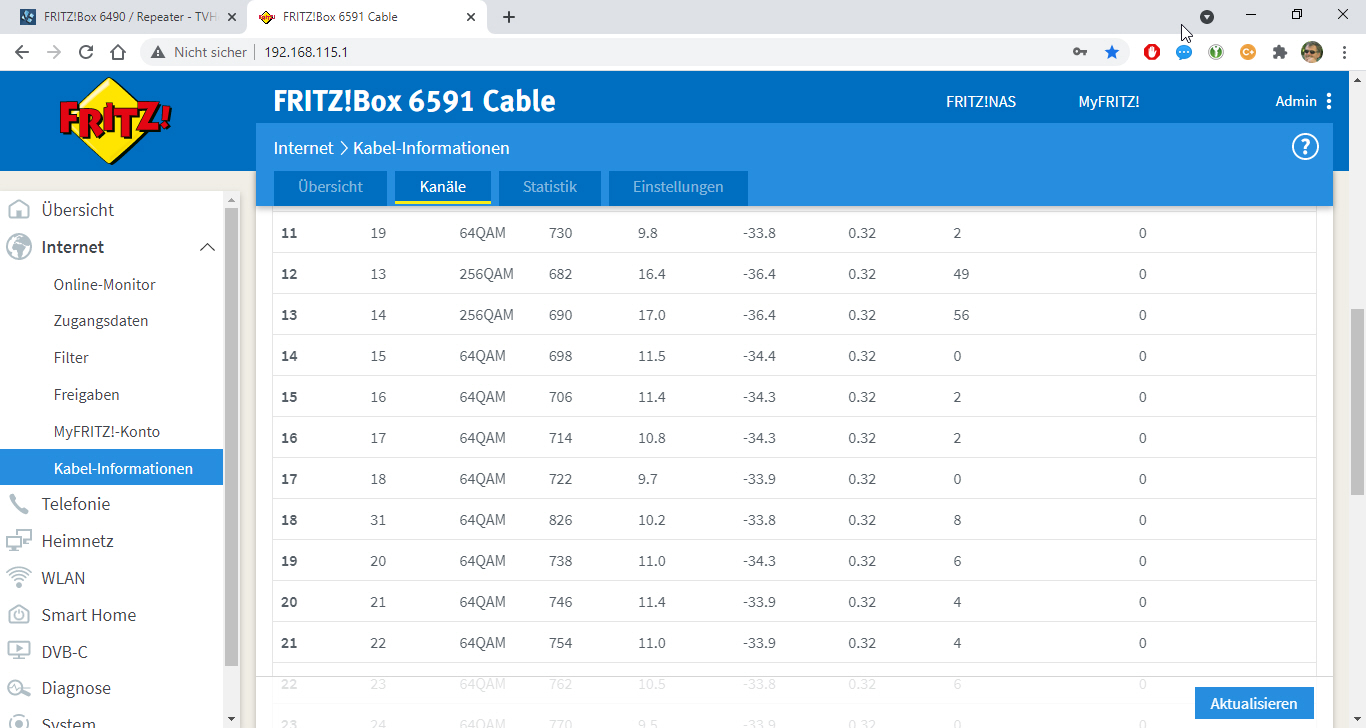Open MyFRITZ! header link
Viewport: 1366px width, 728px height.
[x=1109, y=102]
